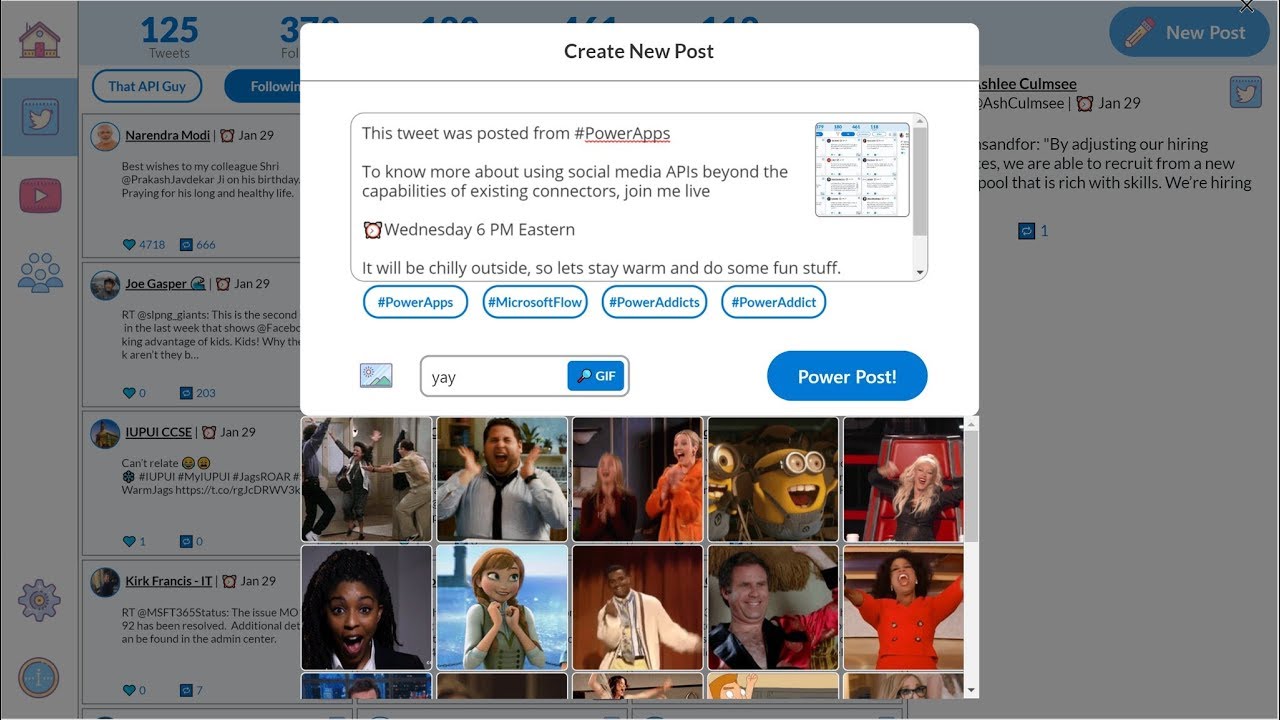Open the people group icon in sidebar
The width and height of the screenshot is (1280, 720).
(40, 272)
